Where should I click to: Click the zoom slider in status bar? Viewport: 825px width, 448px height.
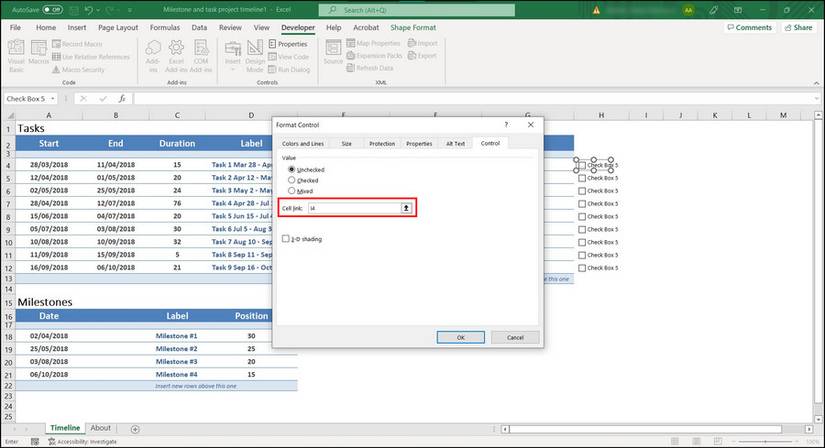tap(766, 441)
